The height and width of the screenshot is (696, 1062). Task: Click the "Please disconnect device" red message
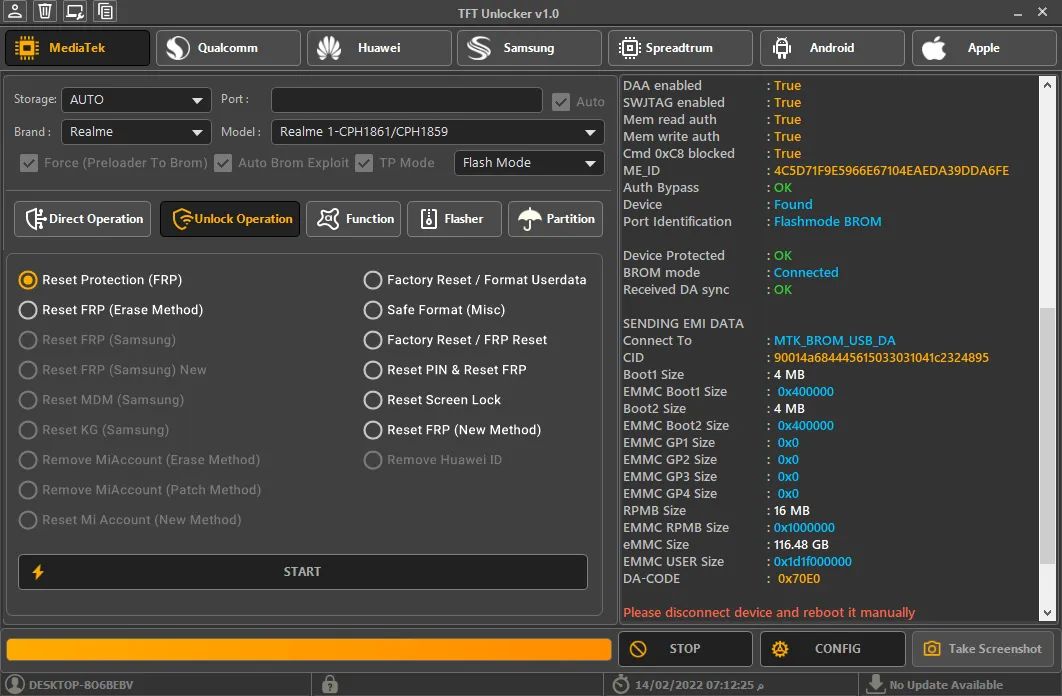(769, 613)
